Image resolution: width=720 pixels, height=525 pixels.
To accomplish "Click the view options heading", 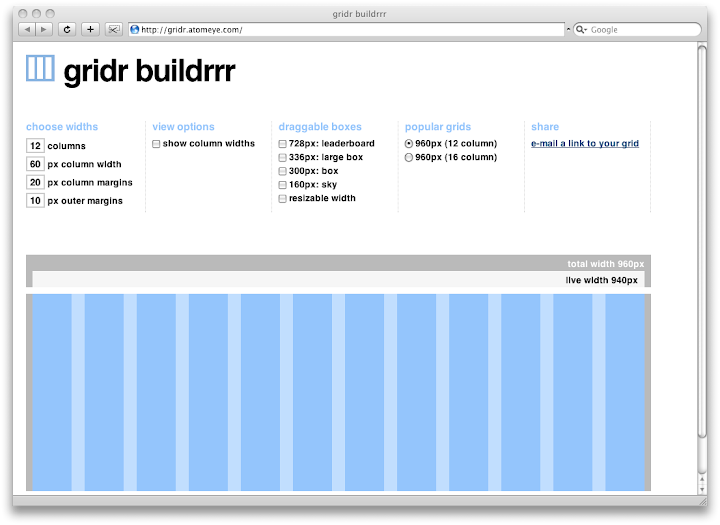I will [x=183, y=127].
